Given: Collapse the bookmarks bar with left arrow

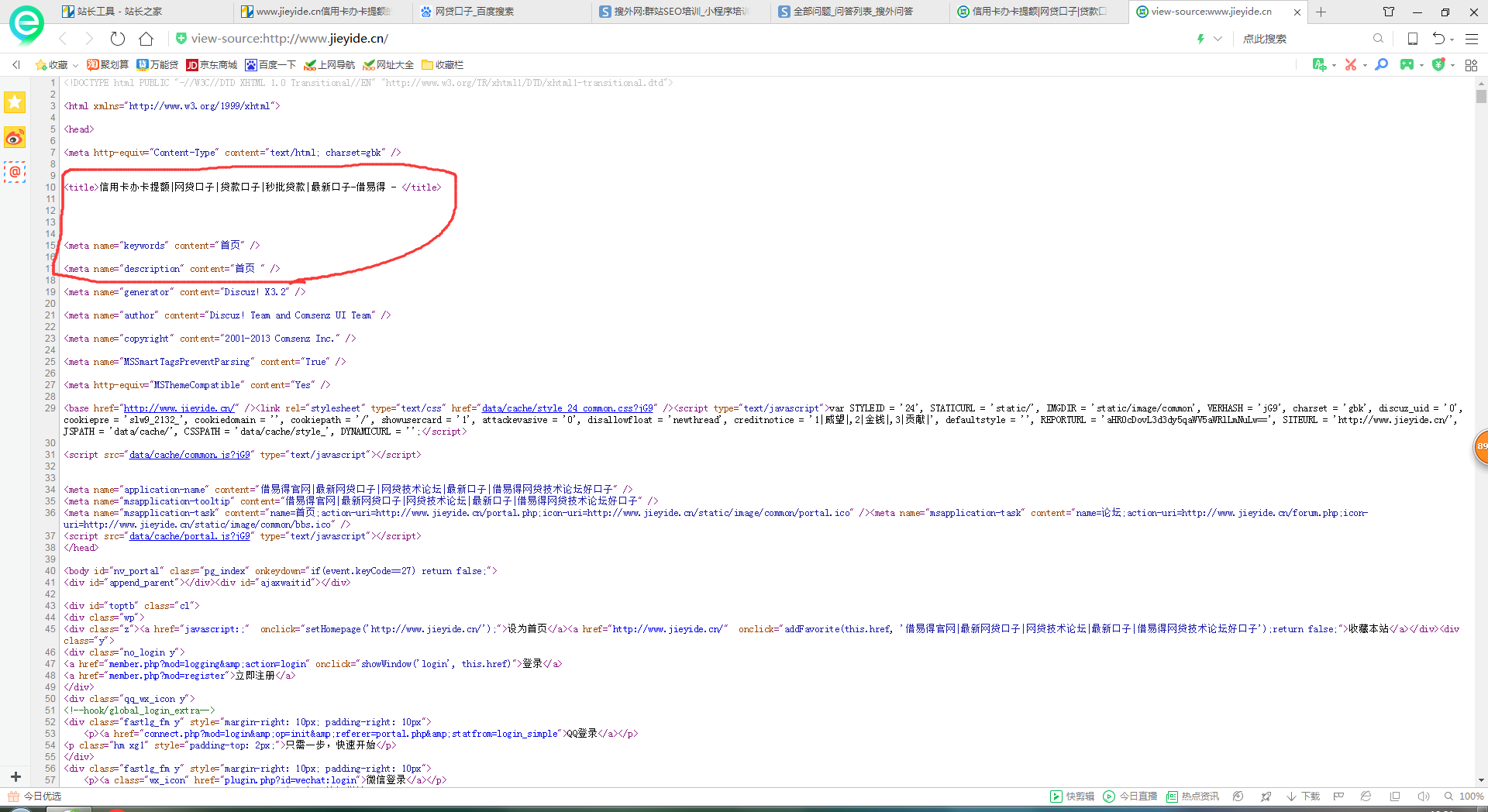Looking at the screenshot, I should (x=16, y=65).
